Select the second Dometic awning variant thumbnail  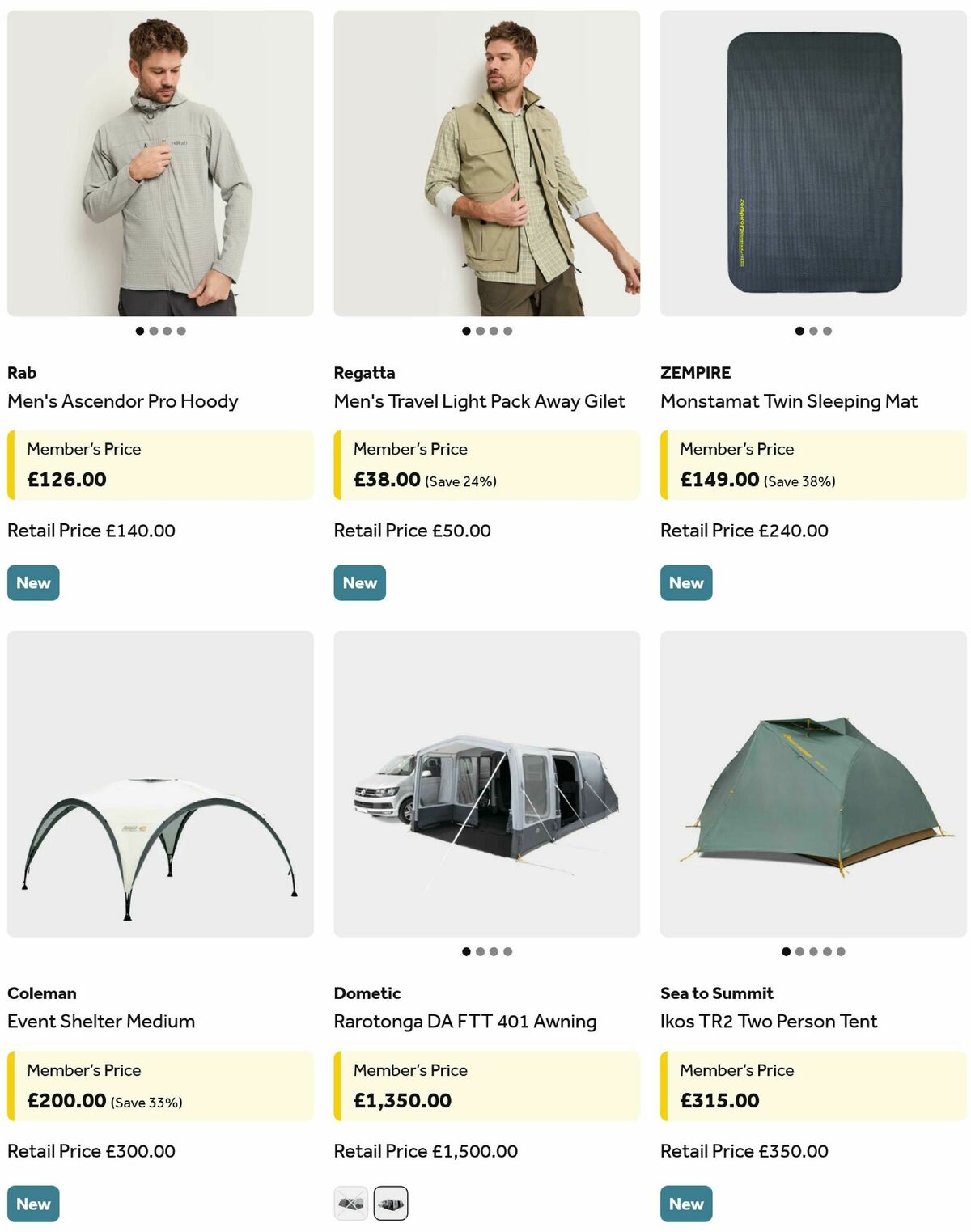click(x=392, y=1203)
